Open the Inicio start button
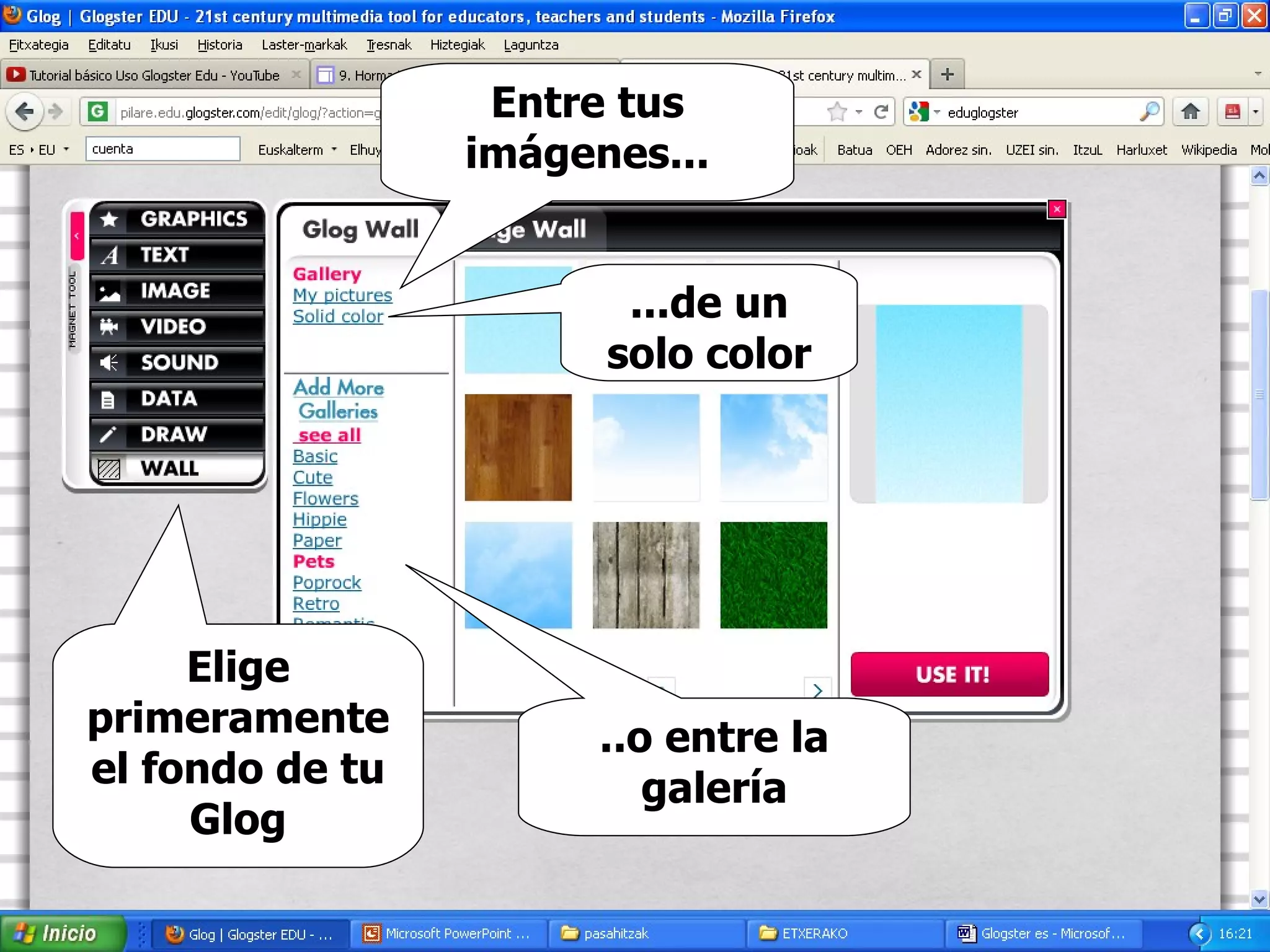 (x=62, y=933)
